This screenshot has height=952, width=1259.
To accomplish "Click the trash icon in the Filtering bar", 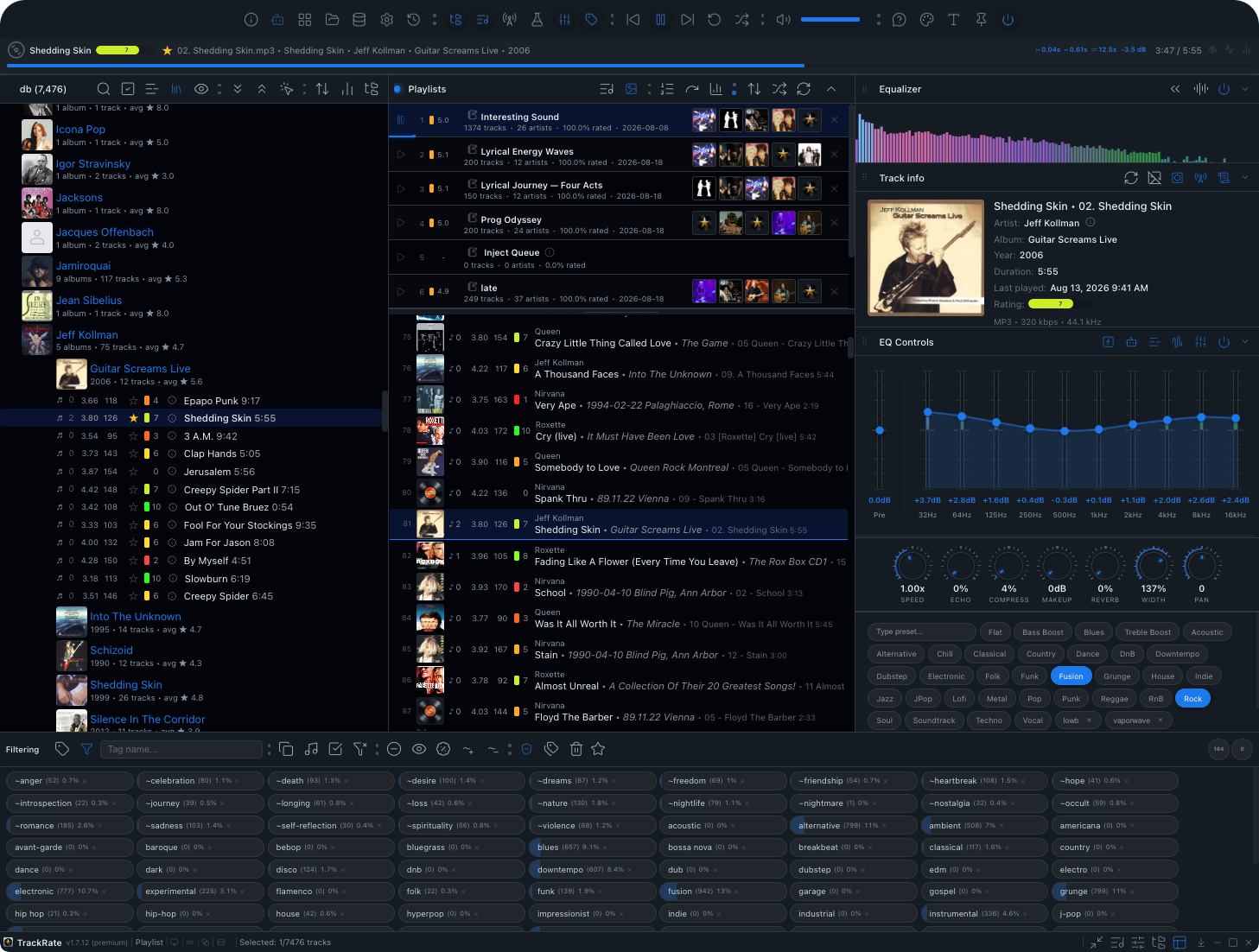I will tap(575, 749).
